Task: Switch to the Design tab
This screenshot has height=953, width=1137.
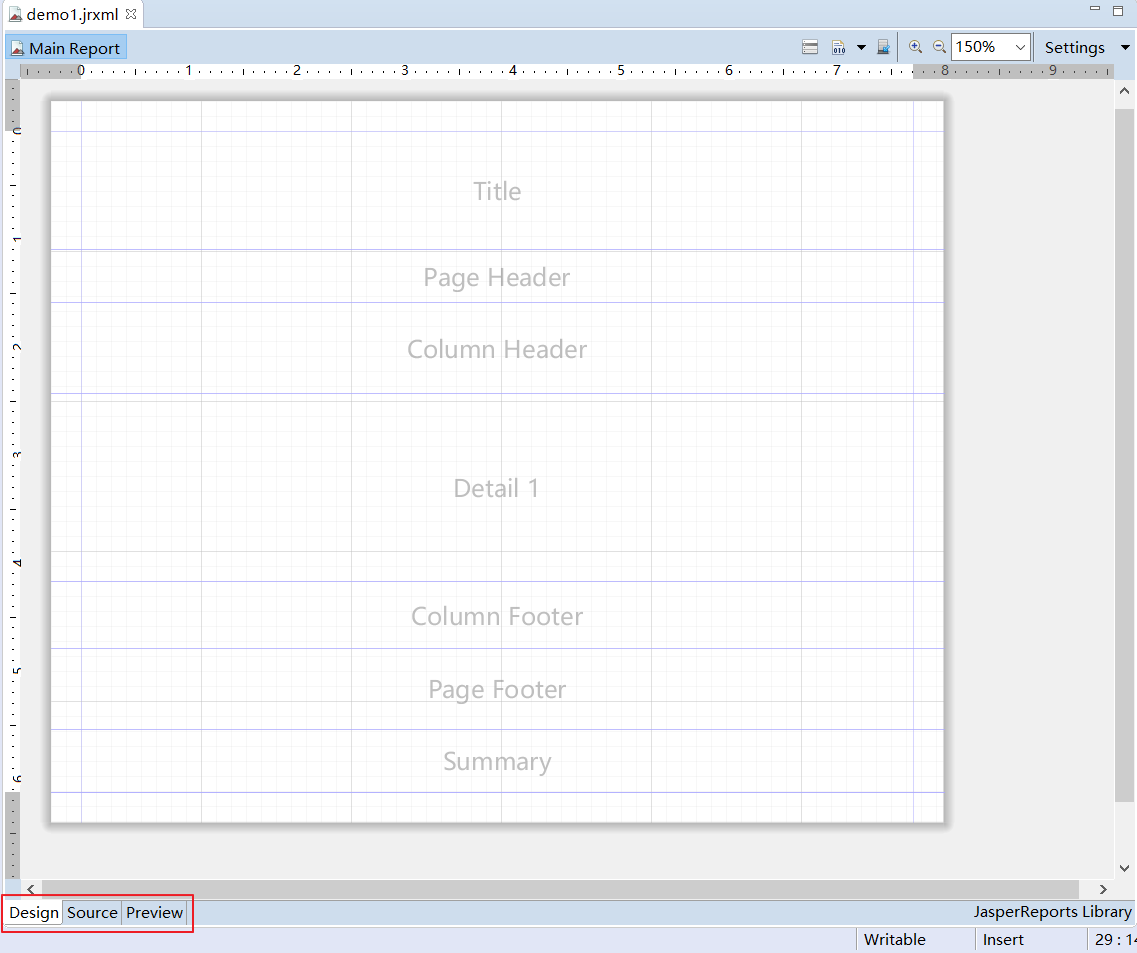Action: click(34, 912)
